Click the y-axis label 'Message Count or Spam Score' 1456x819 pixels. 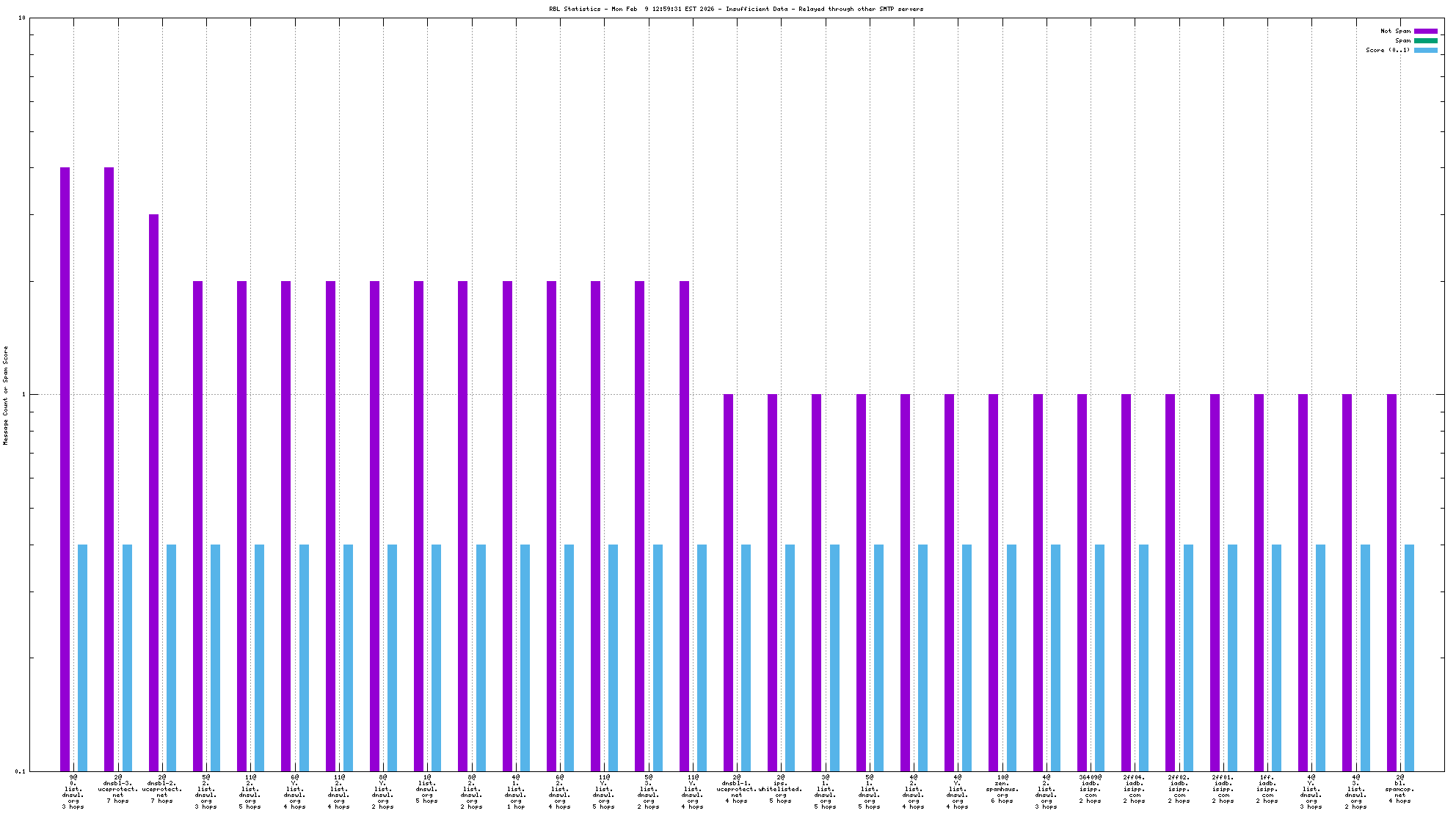tap(6, 395)
